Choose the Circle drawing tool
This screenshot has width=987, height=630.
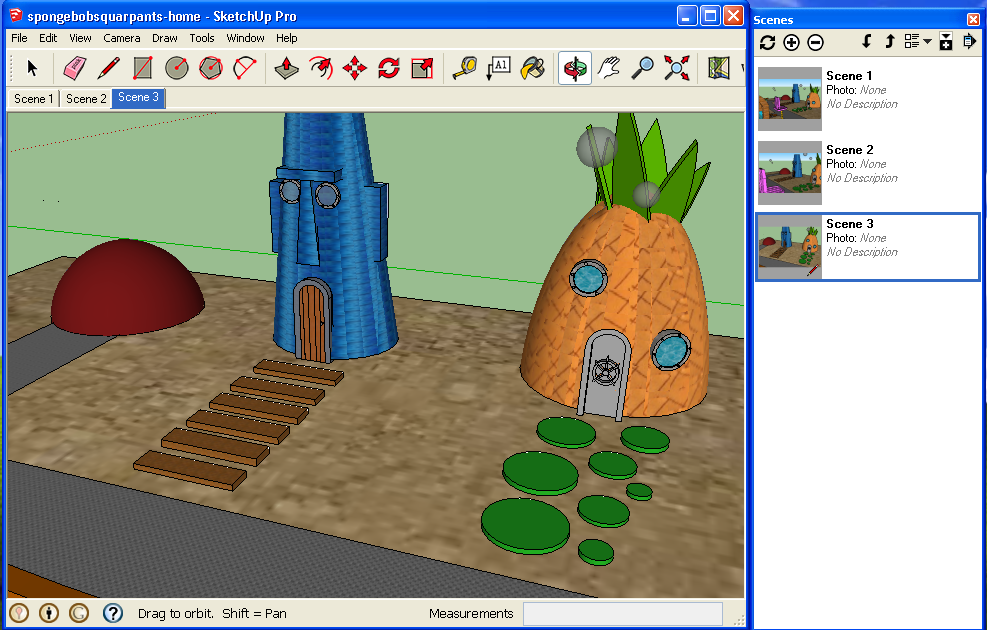click(177, 68)
